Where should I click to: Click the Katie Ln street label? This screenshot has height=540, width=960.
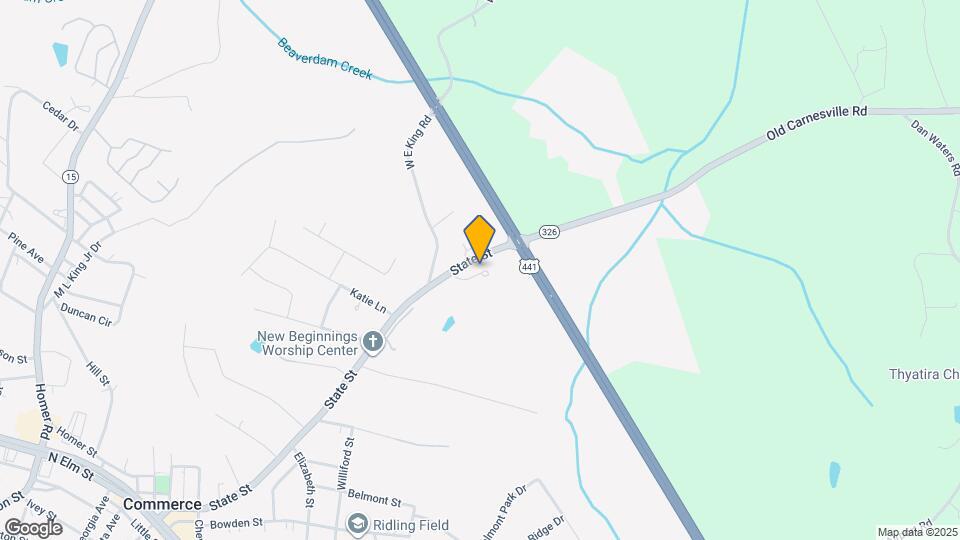(369, 301)
